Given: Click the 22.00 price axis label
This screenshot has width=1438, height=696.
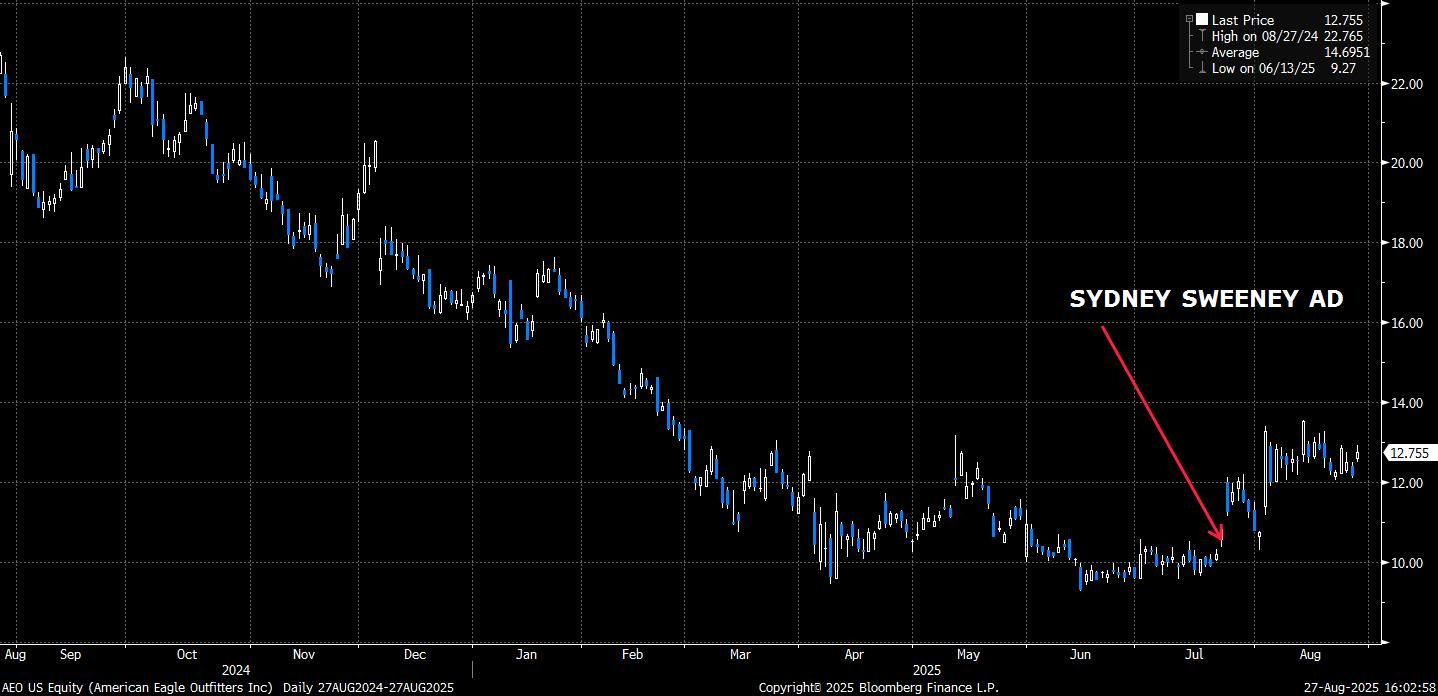Looking at the screenshot, I should [1407, 84].
